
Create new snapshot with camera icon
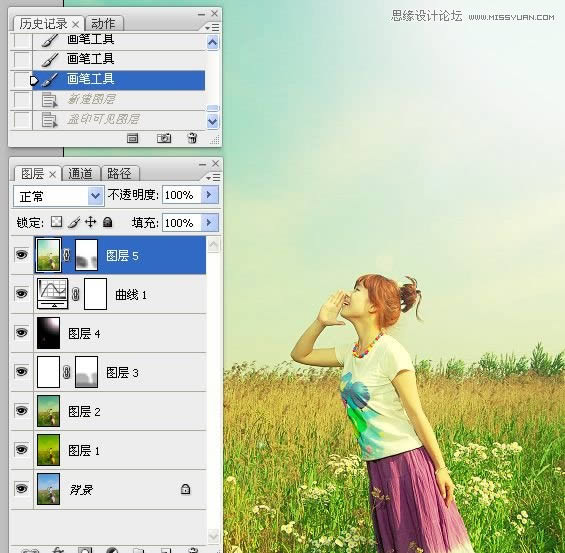coord(164,138)
